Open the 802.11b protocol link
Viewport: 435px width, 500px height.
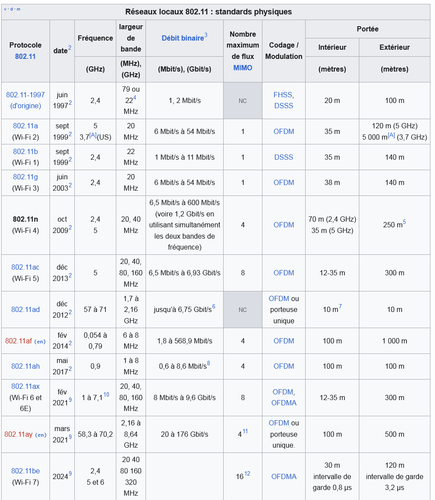[25, 152]
